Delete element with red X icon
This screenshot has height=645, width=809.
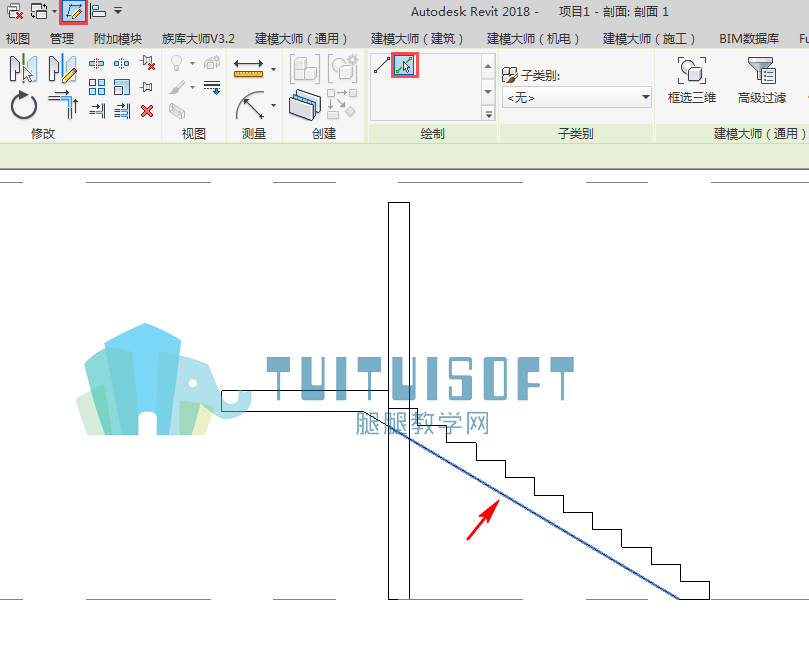pos(147,110)
